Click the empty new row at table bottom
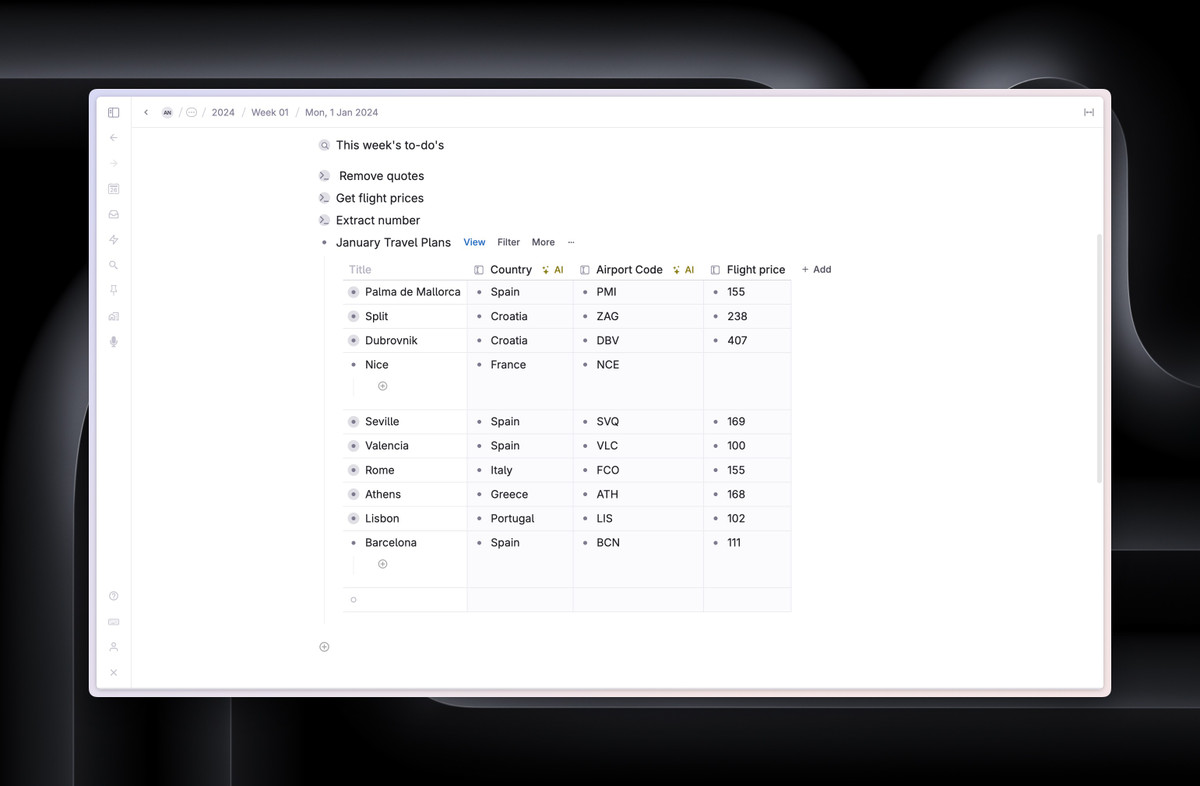 pyautogui.click(x=405, y=600)
